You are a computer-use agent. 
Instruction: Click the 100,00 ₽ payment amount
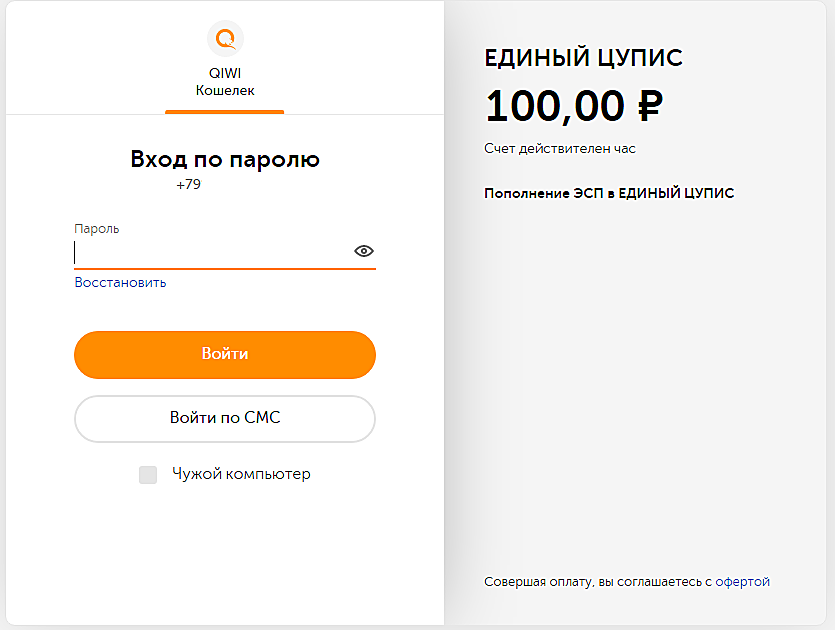tap(574, 106)
